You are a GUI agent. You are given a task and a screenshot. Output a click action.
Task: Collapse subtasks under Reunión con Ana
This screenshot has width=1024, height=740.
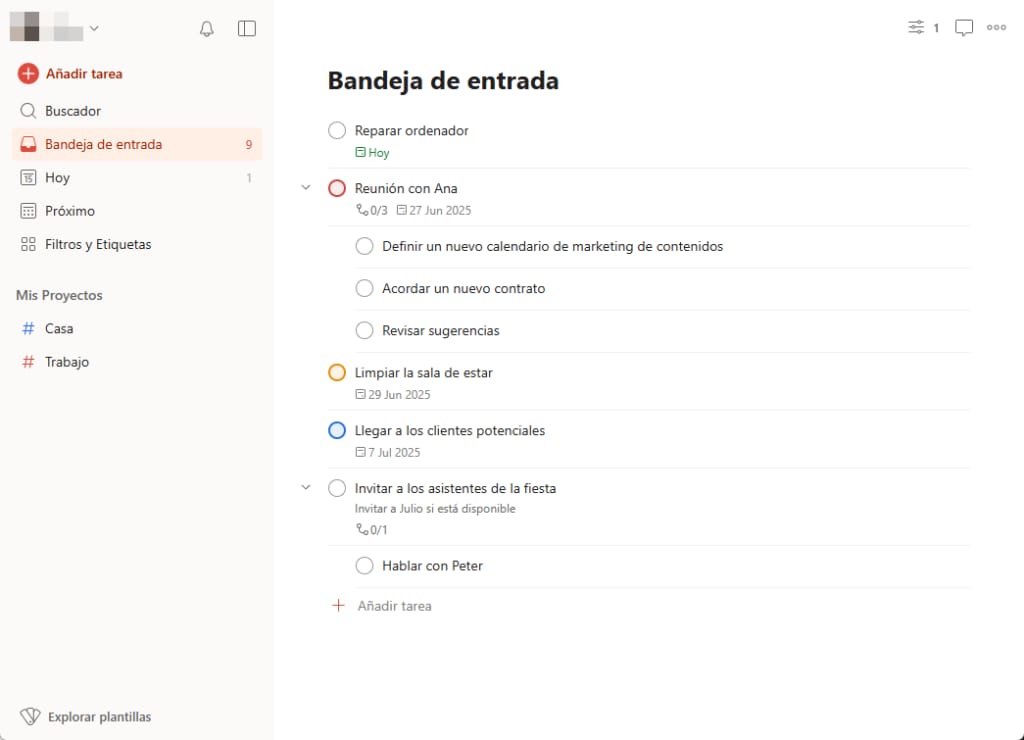tap(306, 187)
